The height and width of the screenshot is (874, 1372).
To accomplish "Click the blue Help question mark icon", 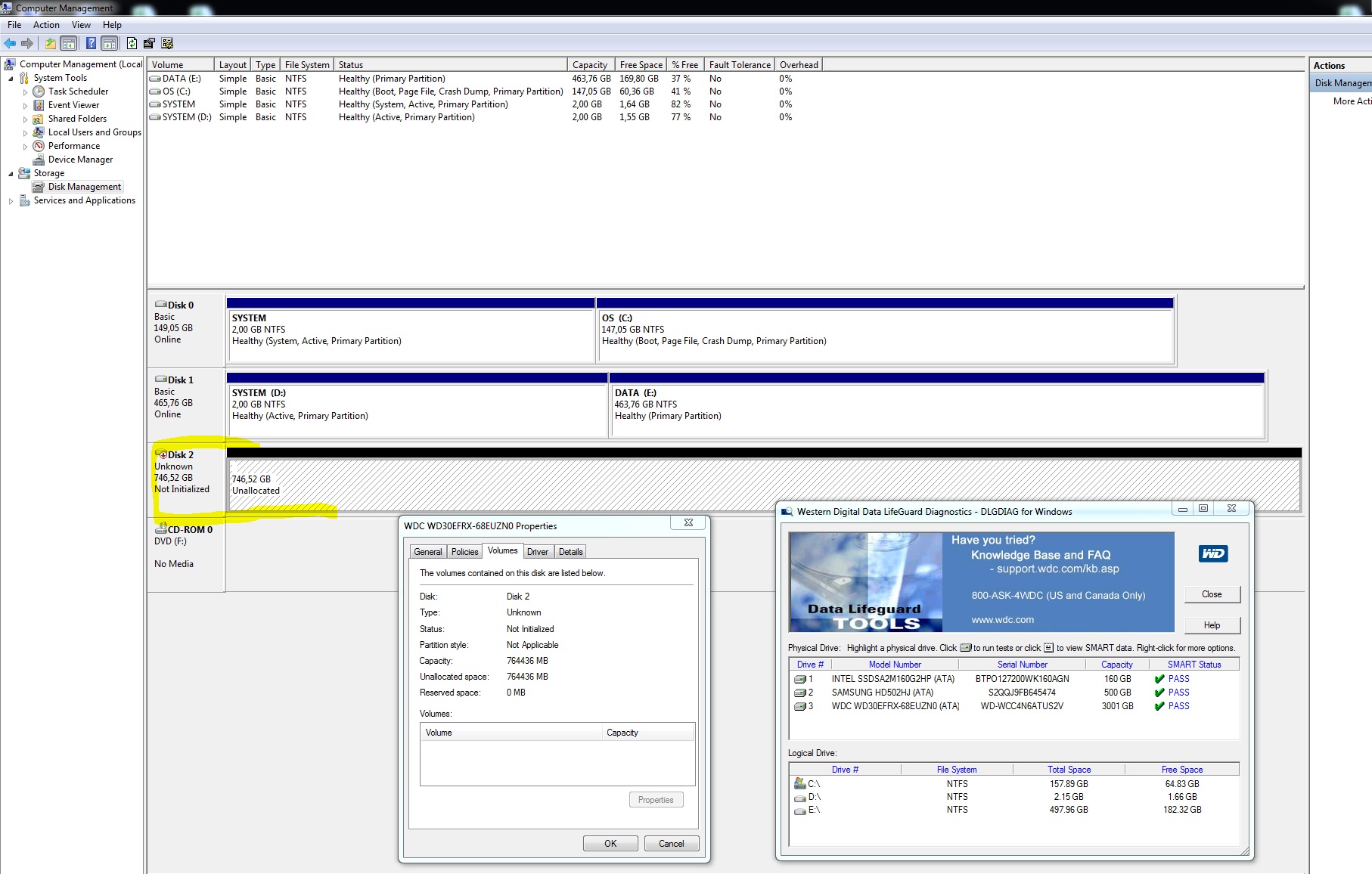I will (91, 43).
